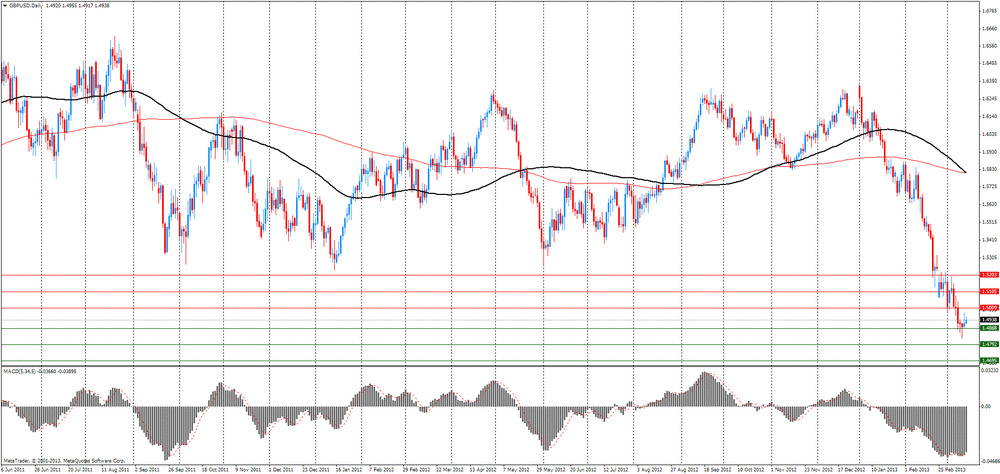The image size is (1000, 474).
Task: Select the red 1.5105 resistance price label
Action: click(989, 292)
